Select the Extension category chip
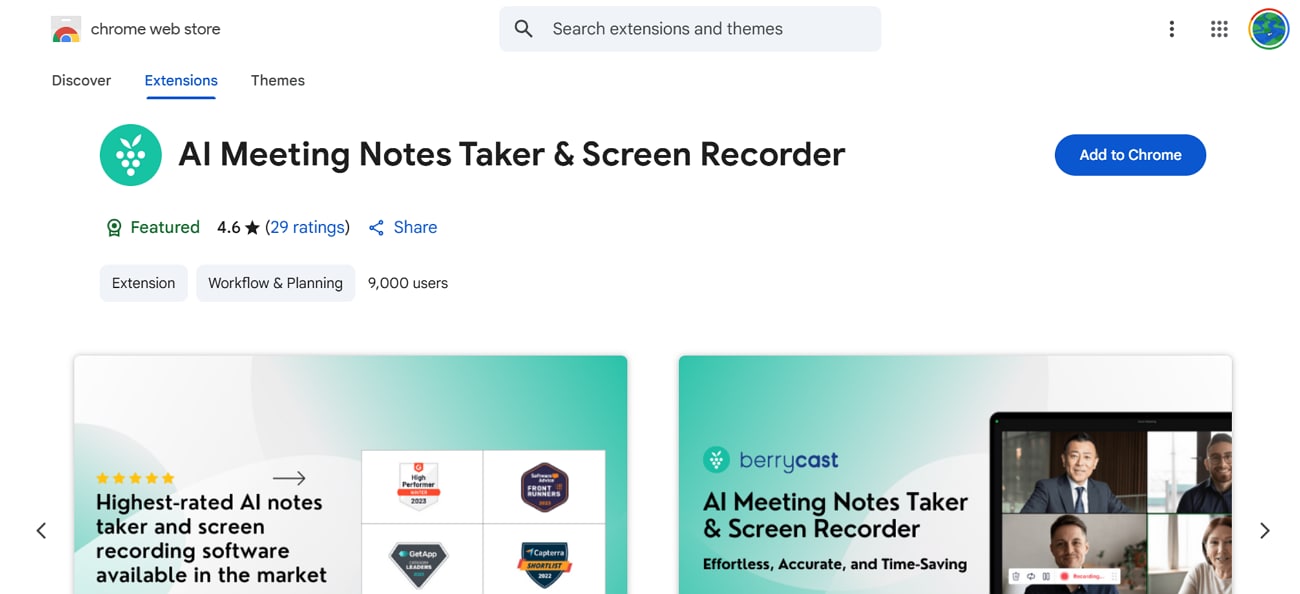Viewport: 1300px width, 594px height. [x=143, y=283]
